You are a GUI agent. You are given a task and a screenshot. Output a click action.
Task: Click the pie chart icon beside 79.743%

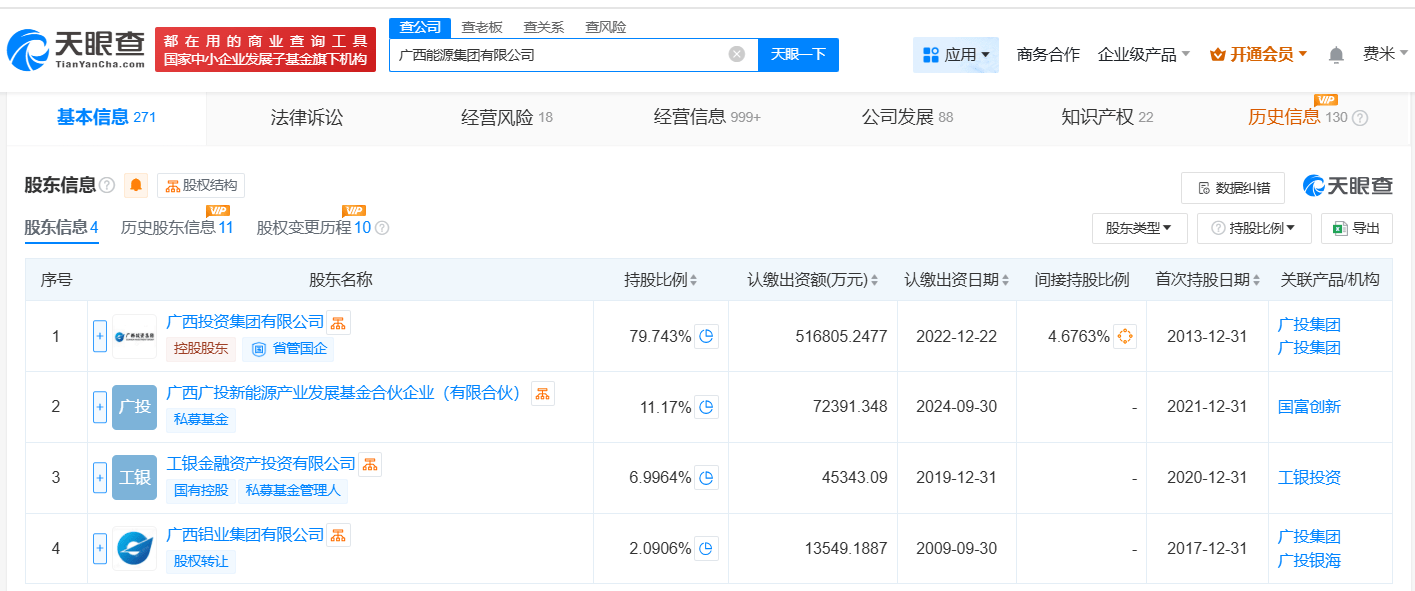pos(707,336)
